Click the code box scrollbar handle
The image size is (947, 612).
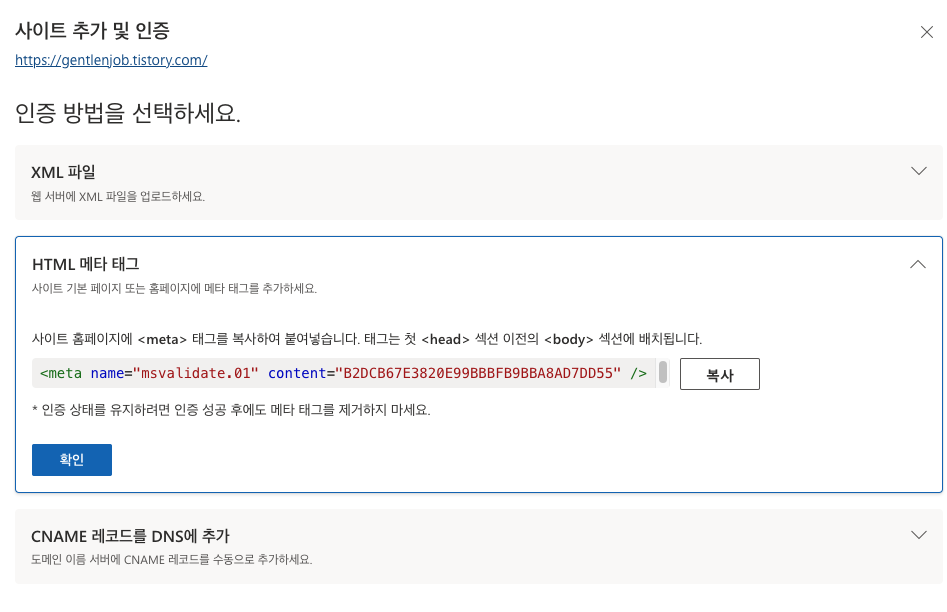click(x=663, y=372)
